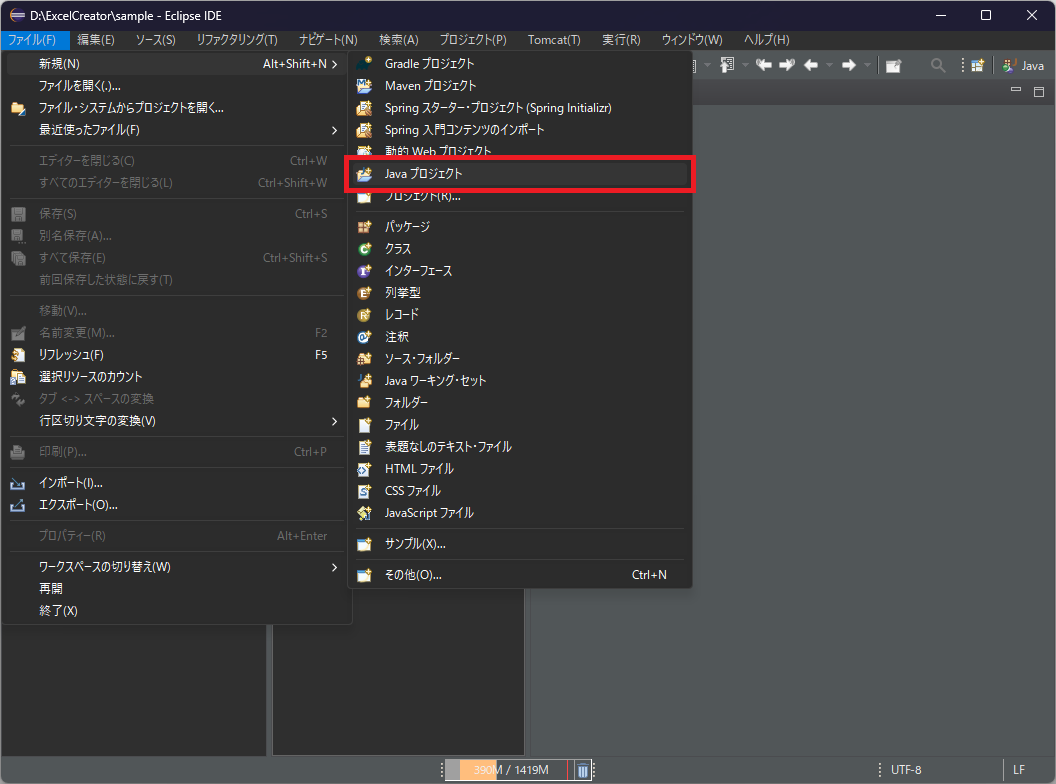Open the ソース(S) menu
1056x784 pixels.
click(x=156, y=40)
